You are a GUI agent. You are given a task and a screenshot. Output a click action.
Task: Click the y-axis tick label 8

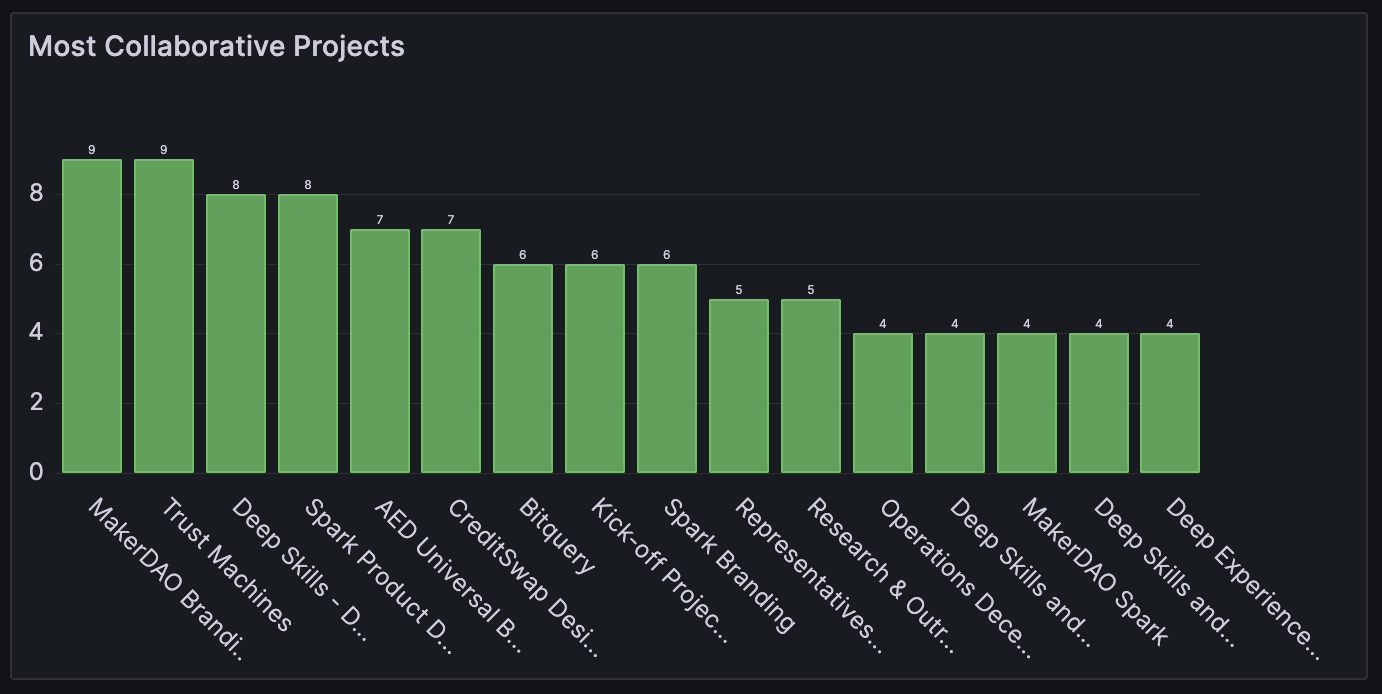coord(37,194)
